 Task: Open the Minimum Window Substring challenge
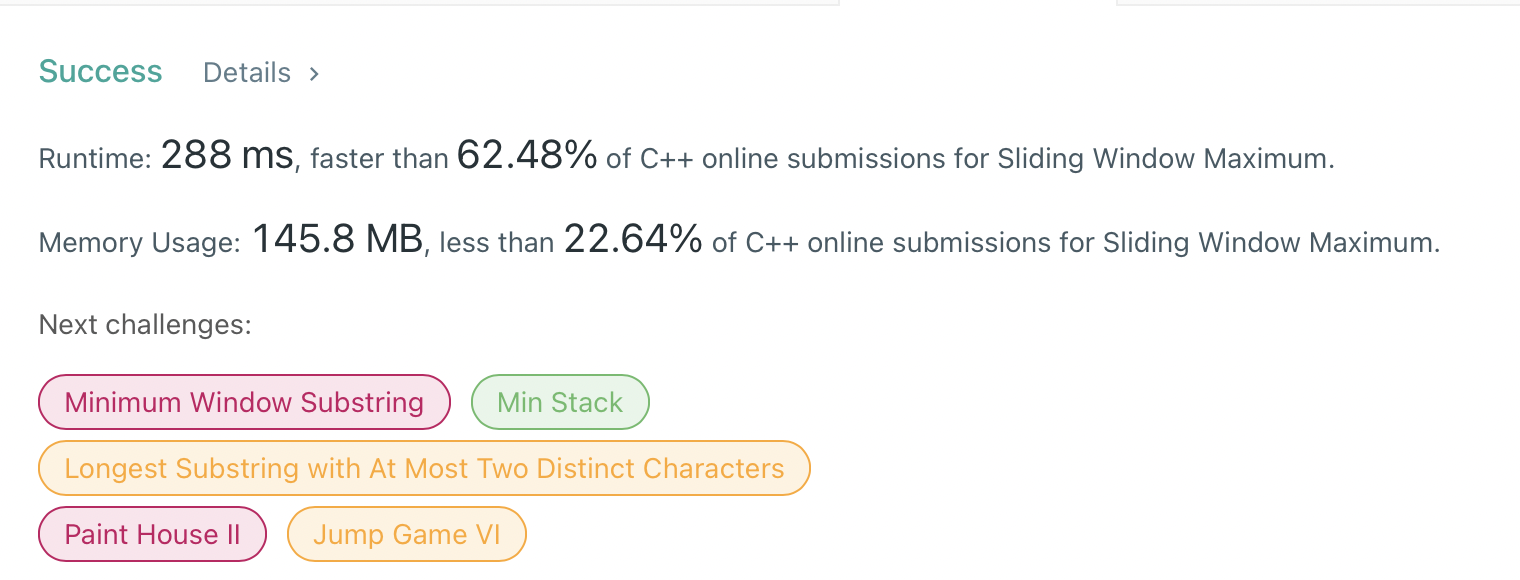243,402
